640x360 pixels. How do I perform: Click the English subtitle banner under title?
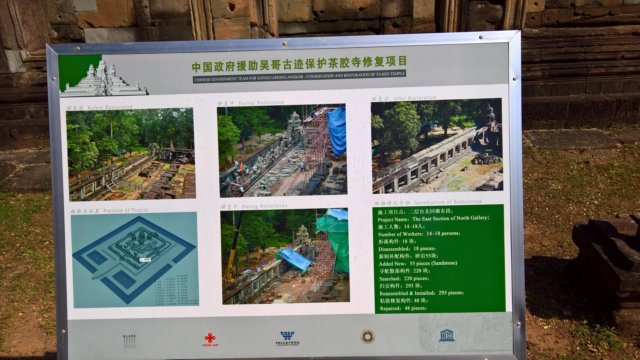point(300,76)
